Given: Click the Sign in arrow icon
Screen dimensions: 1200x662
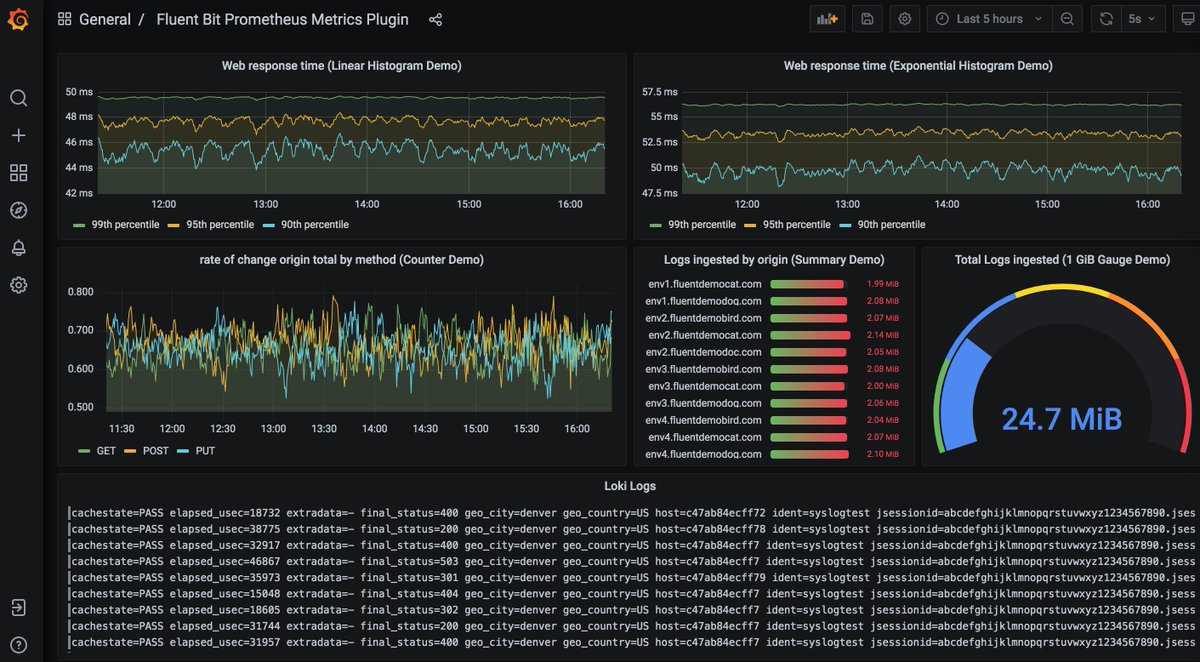Looking at the screenshot, I should 18,607.
